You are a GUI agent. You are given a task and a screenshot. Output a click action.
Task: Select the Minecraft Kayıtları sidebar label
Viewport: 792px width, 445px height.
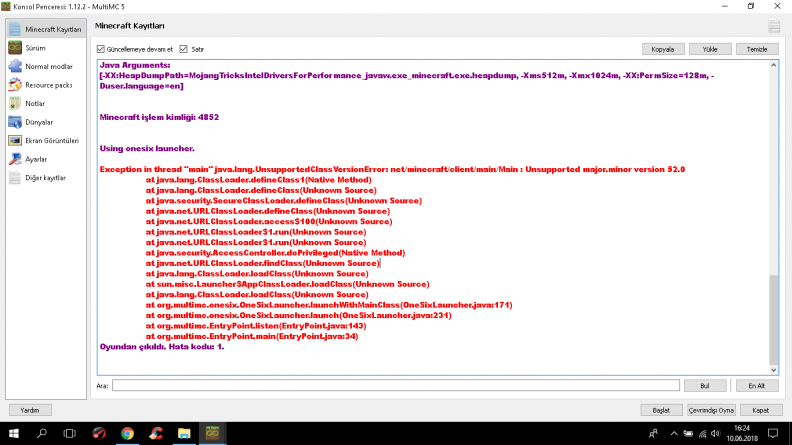point(53,29)
